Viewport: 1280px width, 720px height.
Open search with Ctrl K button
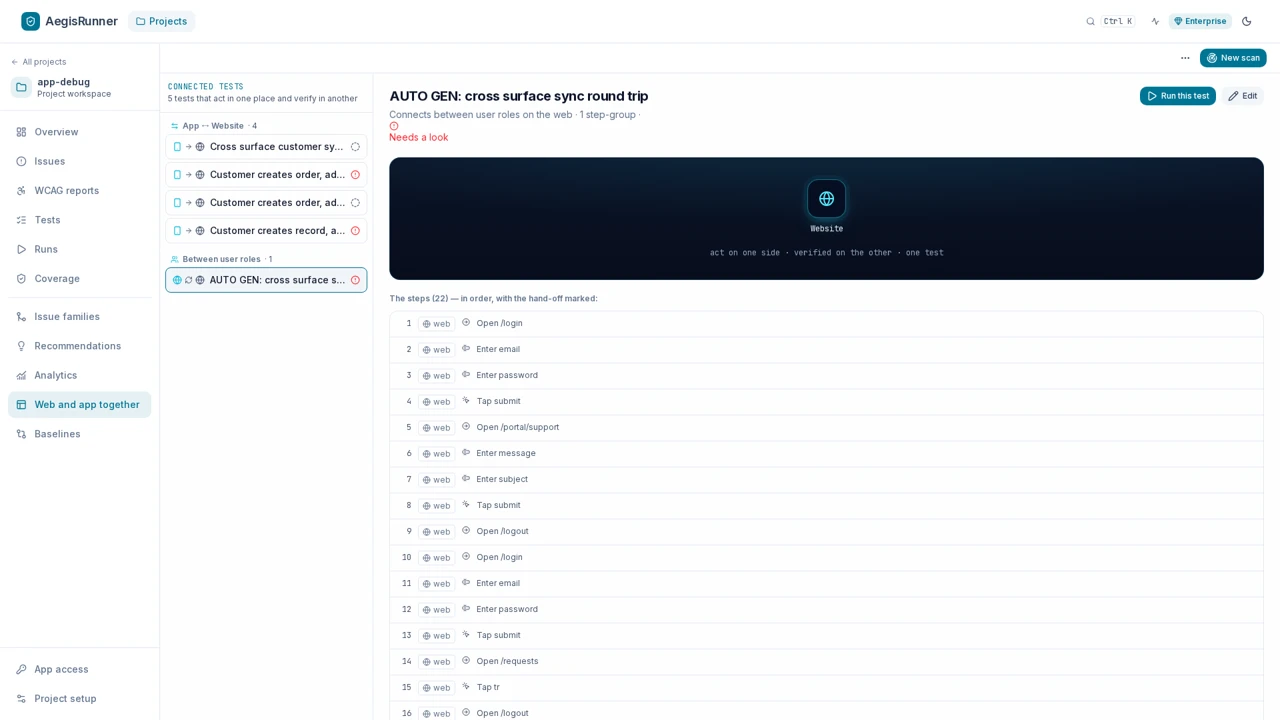coord(1110,21)
